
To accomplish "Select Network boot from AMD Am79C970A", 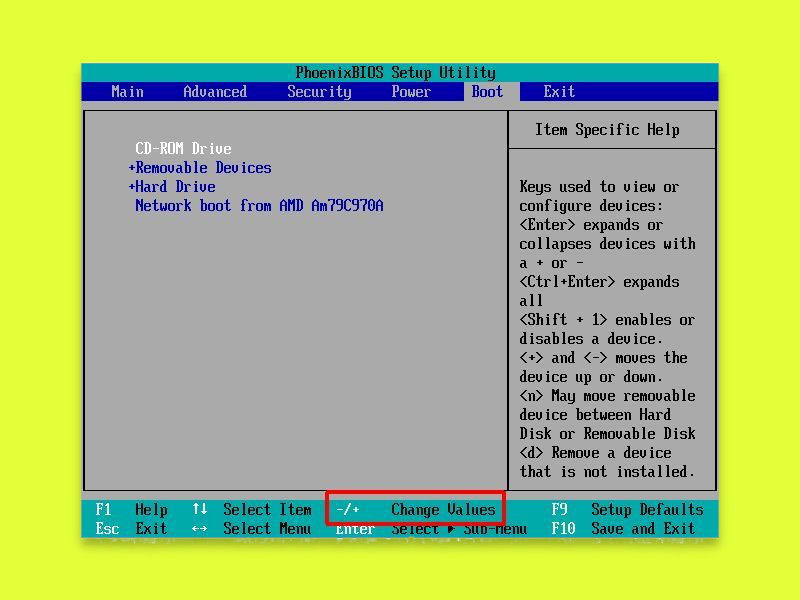I will pyautogui.click(x=259, y=206).
